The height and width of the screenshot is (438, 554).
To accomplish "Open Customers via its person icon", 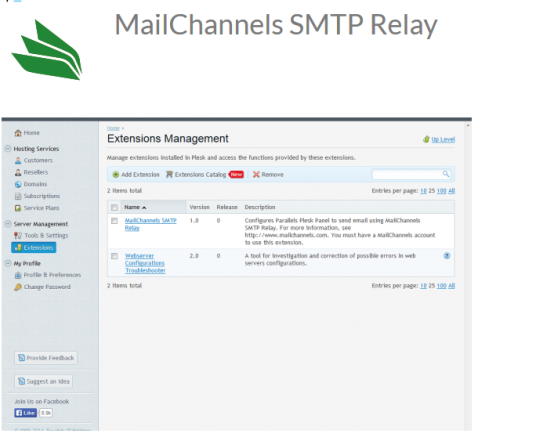I will tap(18, 160).
